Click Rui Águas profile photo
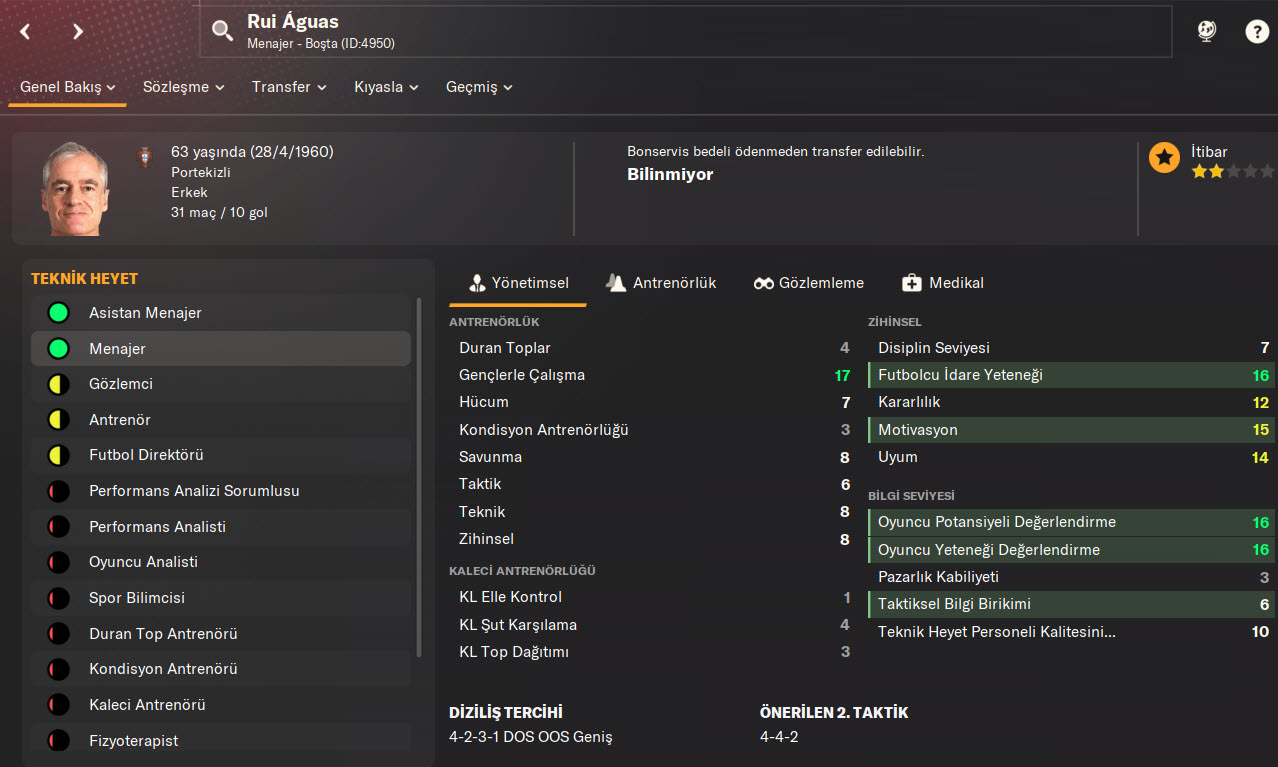 [x=75, y=190]
